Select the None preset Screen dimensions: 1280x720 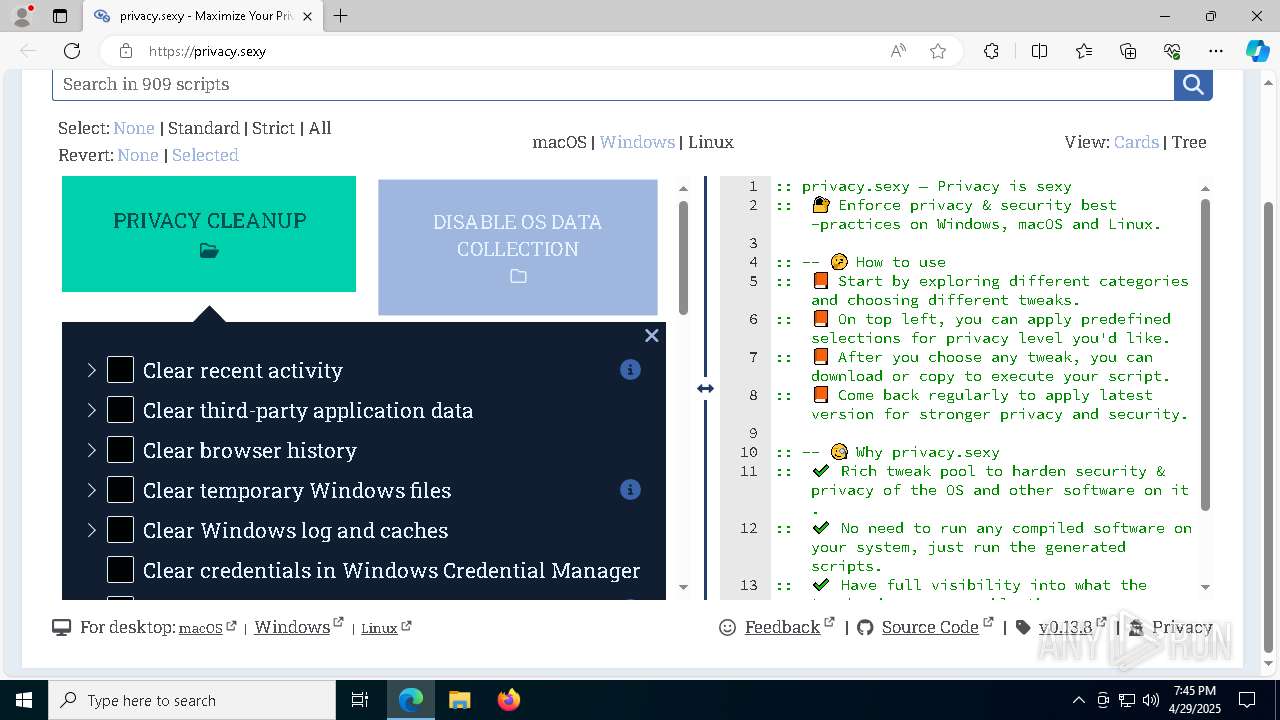[x=134, y=128]
